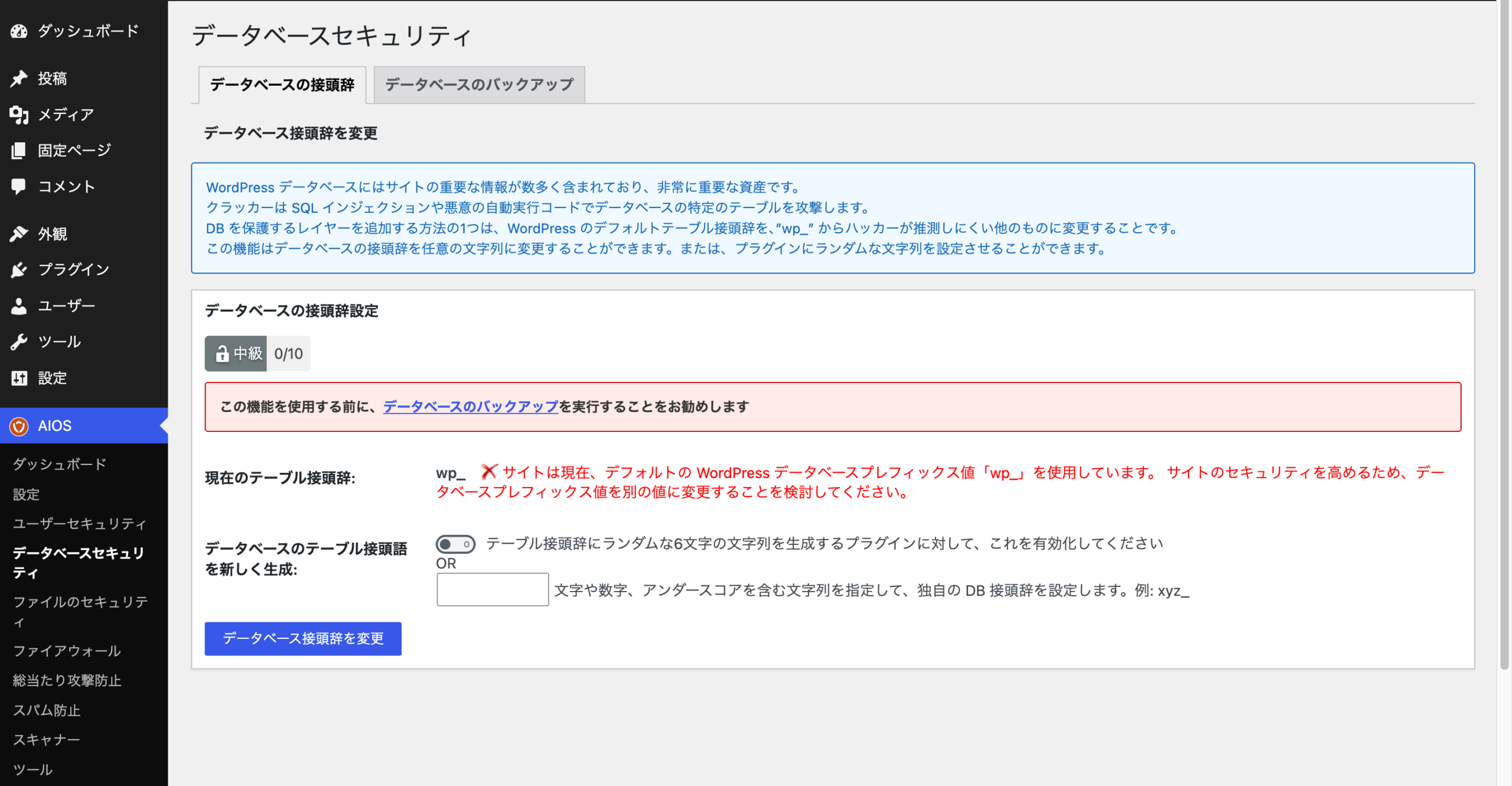Click the sliders icon for 設定
The image size is (1512, 786).
19,378
